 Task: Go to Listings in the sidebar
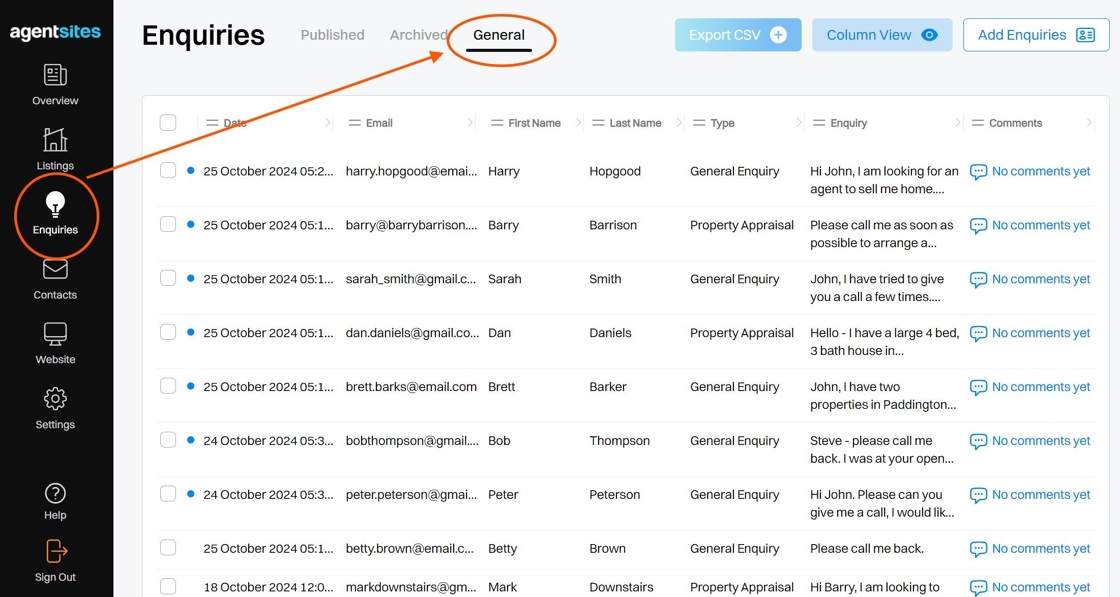point(55,149)
